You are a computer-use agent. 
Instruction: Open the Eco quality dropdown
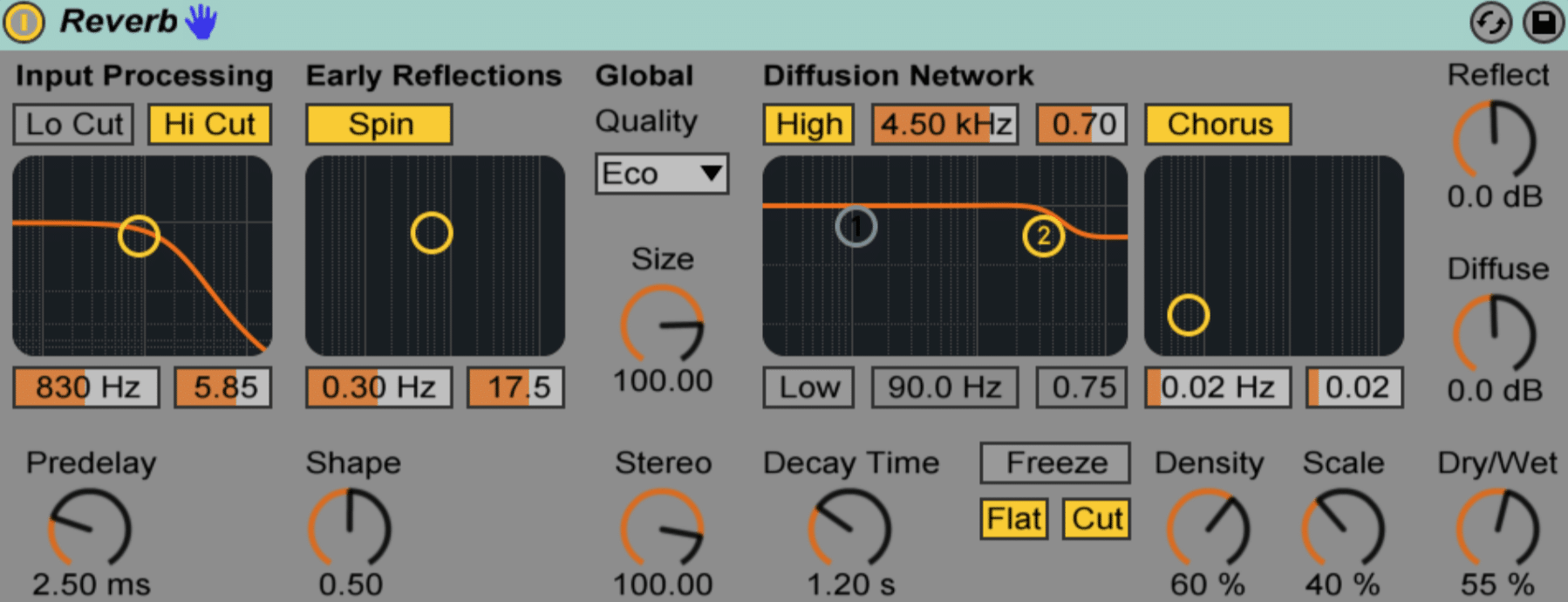[x=662, y=174]
